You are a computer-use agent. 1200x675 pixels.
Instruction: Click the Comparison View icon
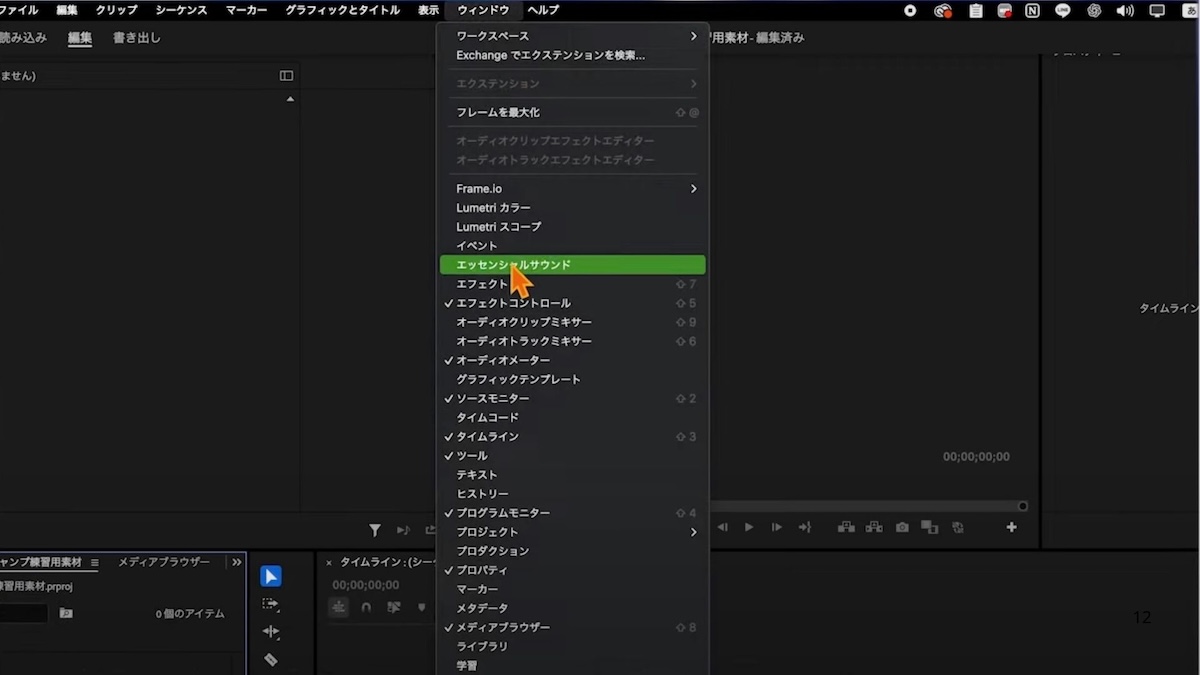[929, 527]
